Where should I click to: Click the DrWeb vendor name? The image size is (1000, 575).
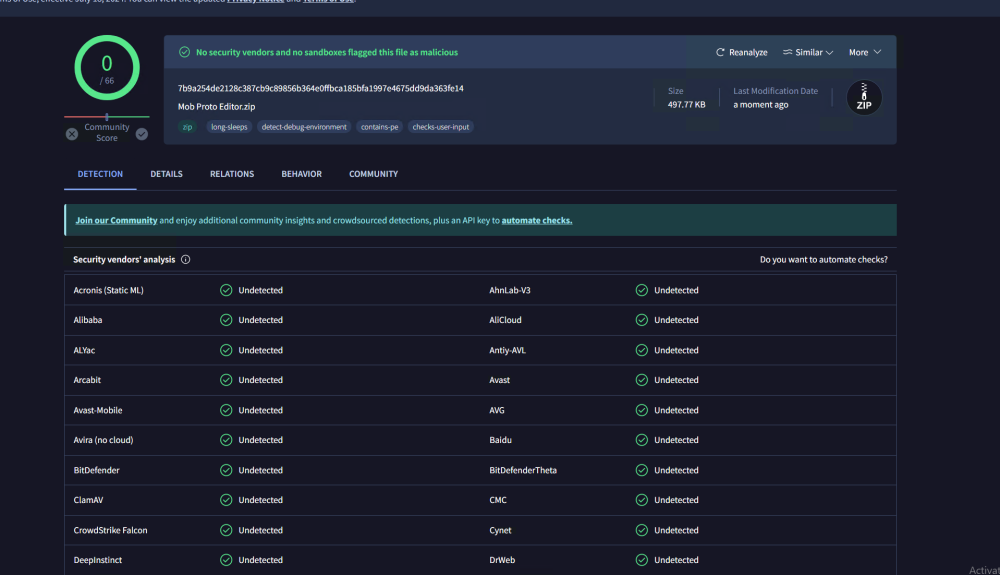[x=502, y=560]
